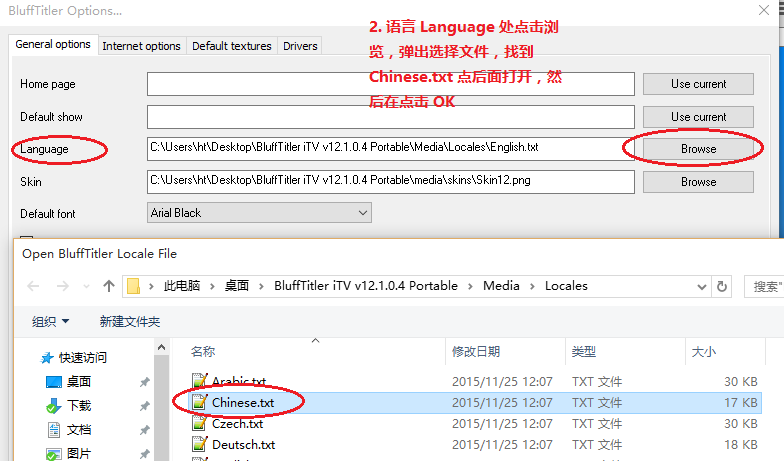Switch to the Internet options tab
The width and height of the screenshot is (784, 461).
pos(142,46)
